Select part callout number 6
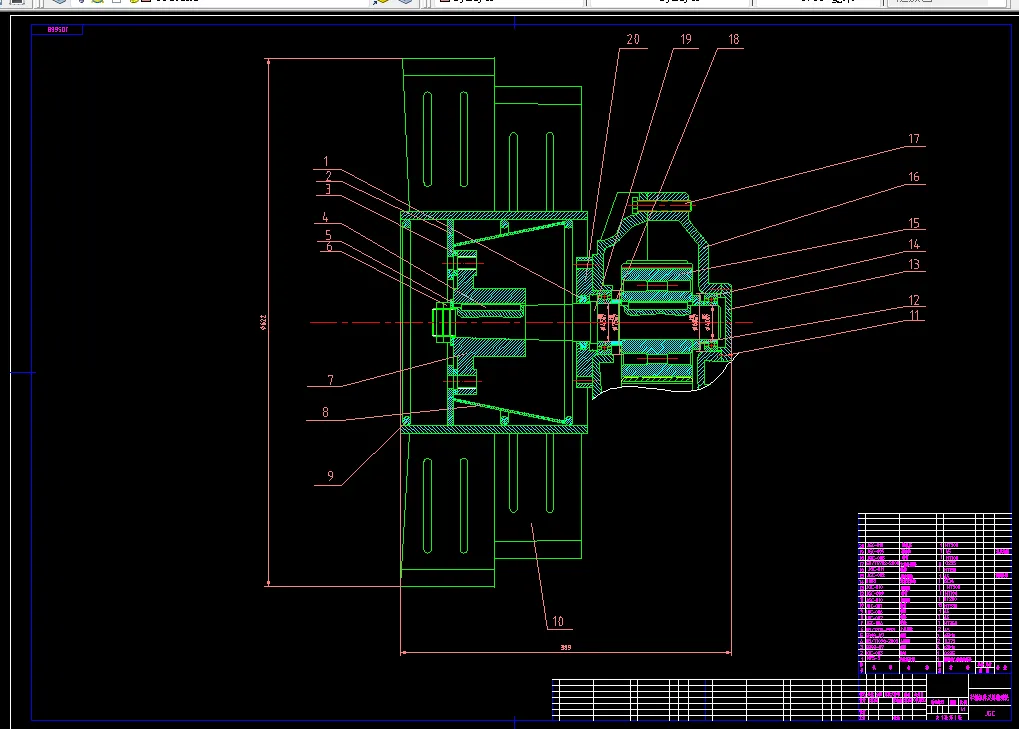Screen dimensions: 1019x729 tap(329, 247)
